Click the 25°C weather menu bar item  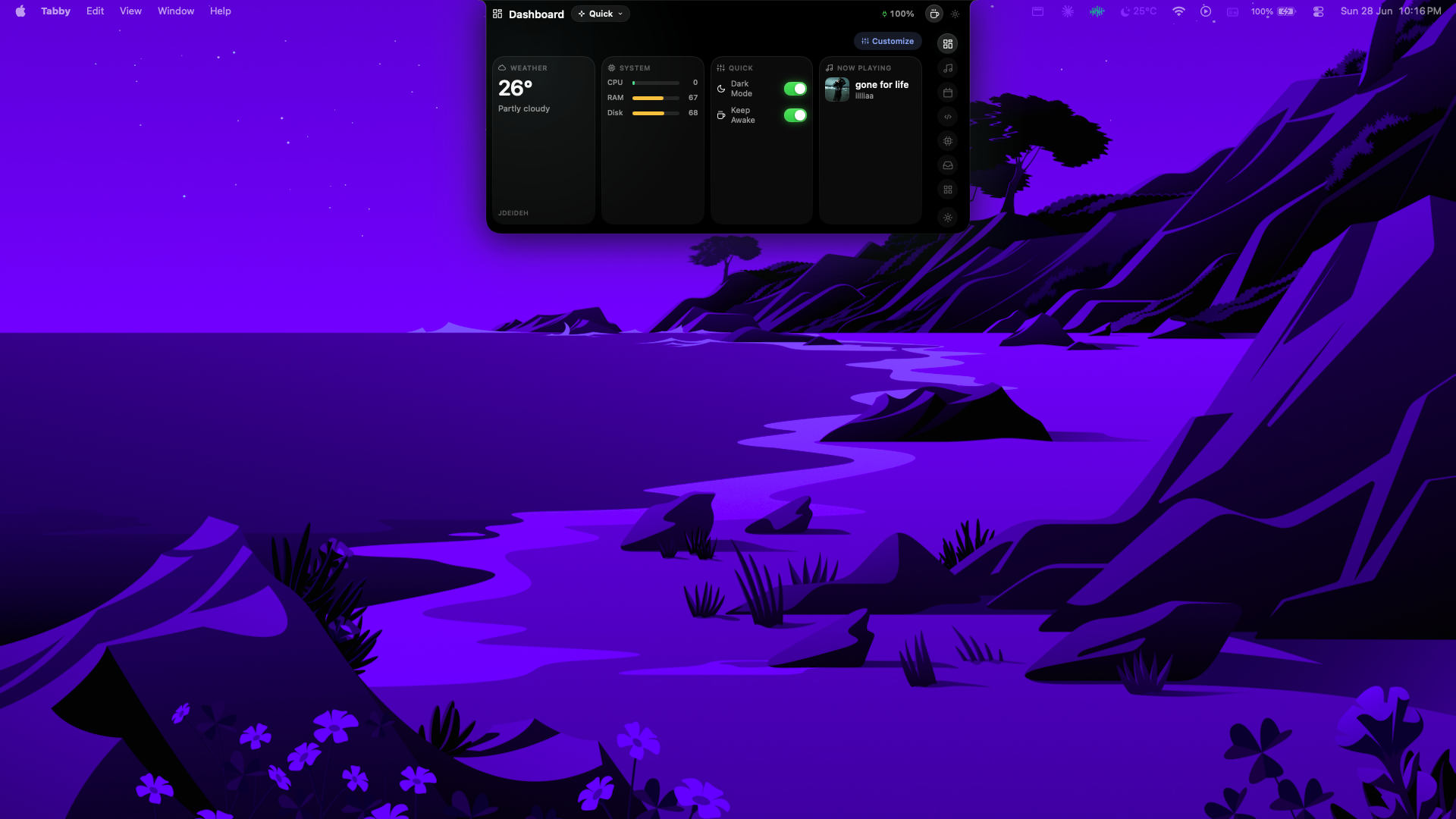(x=1139, y=11)
